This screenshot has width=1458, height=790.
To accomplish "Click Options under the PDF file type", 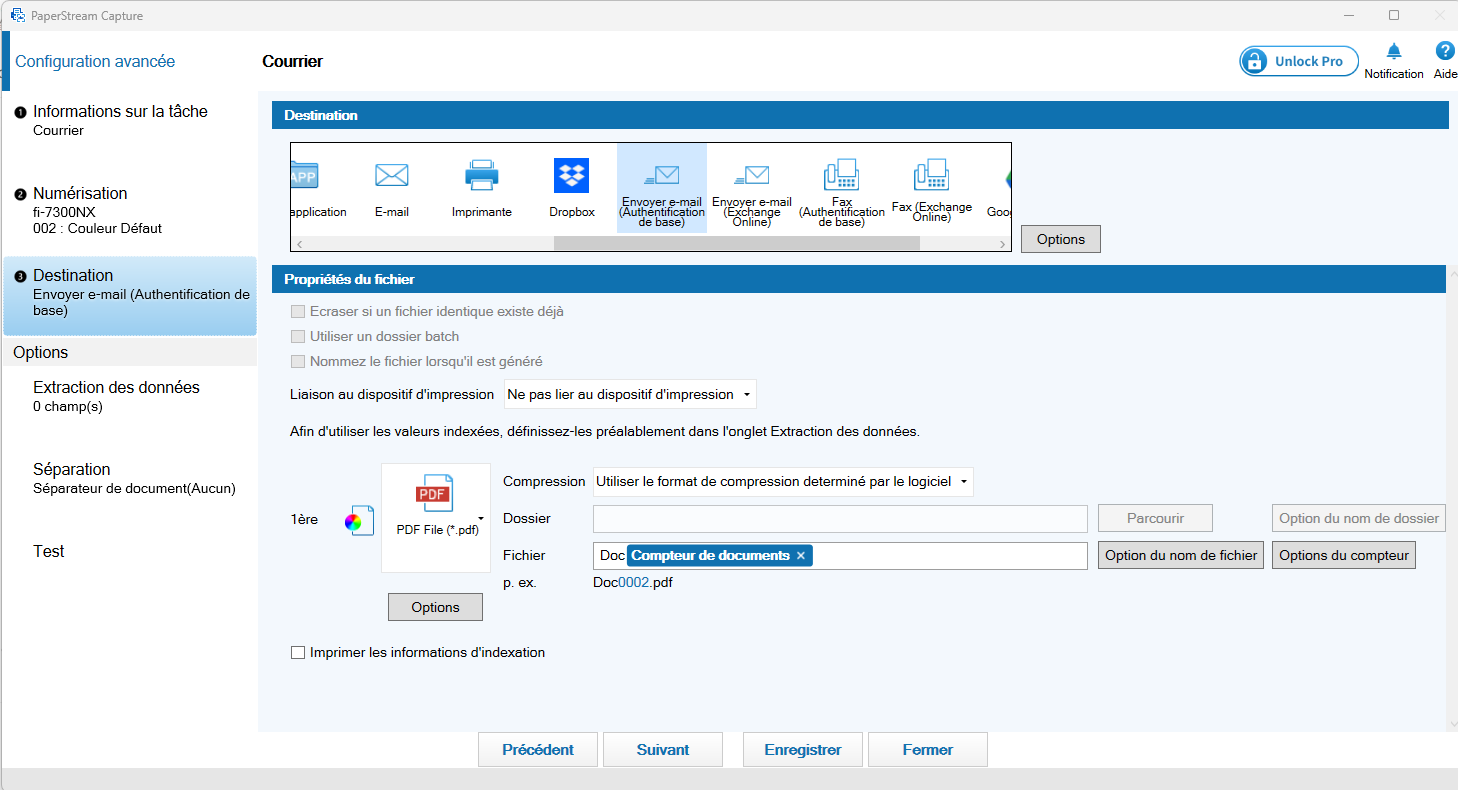I will [x=435, y=607].
